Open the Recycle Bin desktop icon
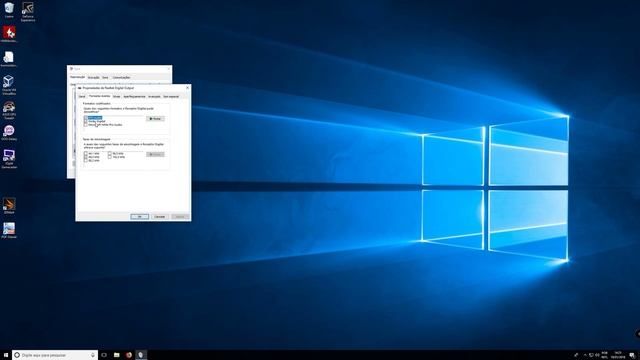 [9, 10]
